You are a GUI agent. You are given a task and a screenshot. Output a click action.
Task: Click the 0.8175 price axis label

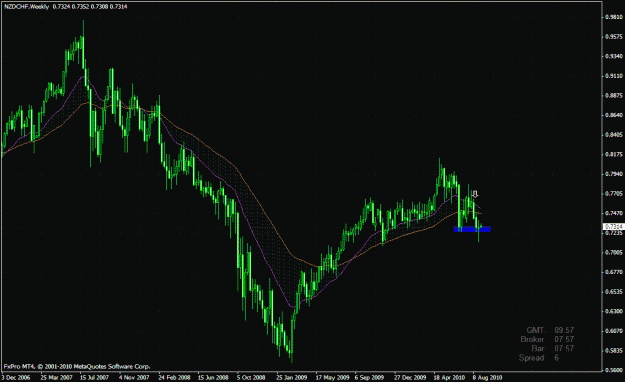tap(613, 154)
